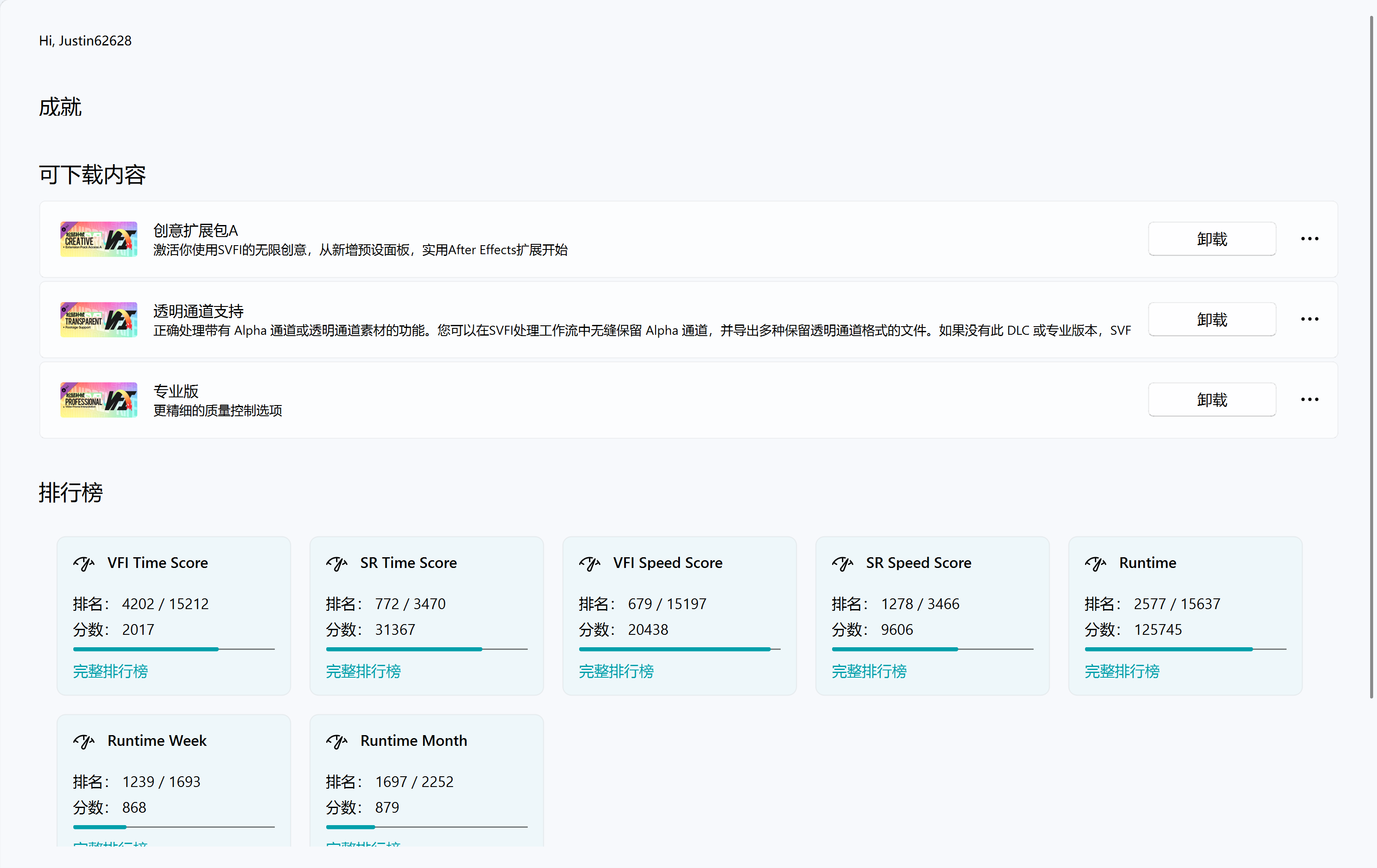The height and width of the screenshot is (868, 1377).
Task: Click 卸载 for 透明通道支持
Action: pyautogui.click(x=1212, y=319)
